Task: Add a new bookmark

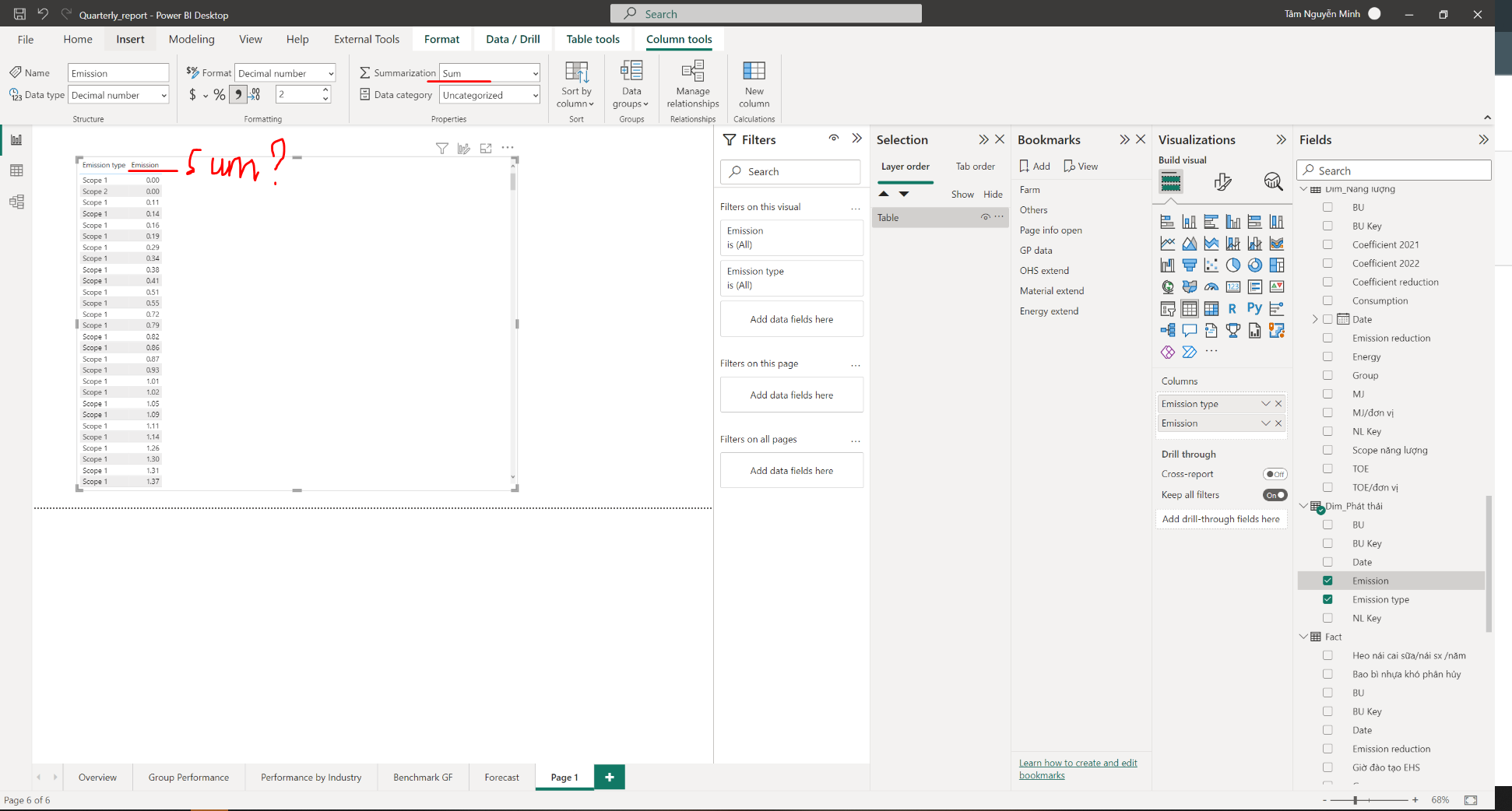Action: (1035, 167)
